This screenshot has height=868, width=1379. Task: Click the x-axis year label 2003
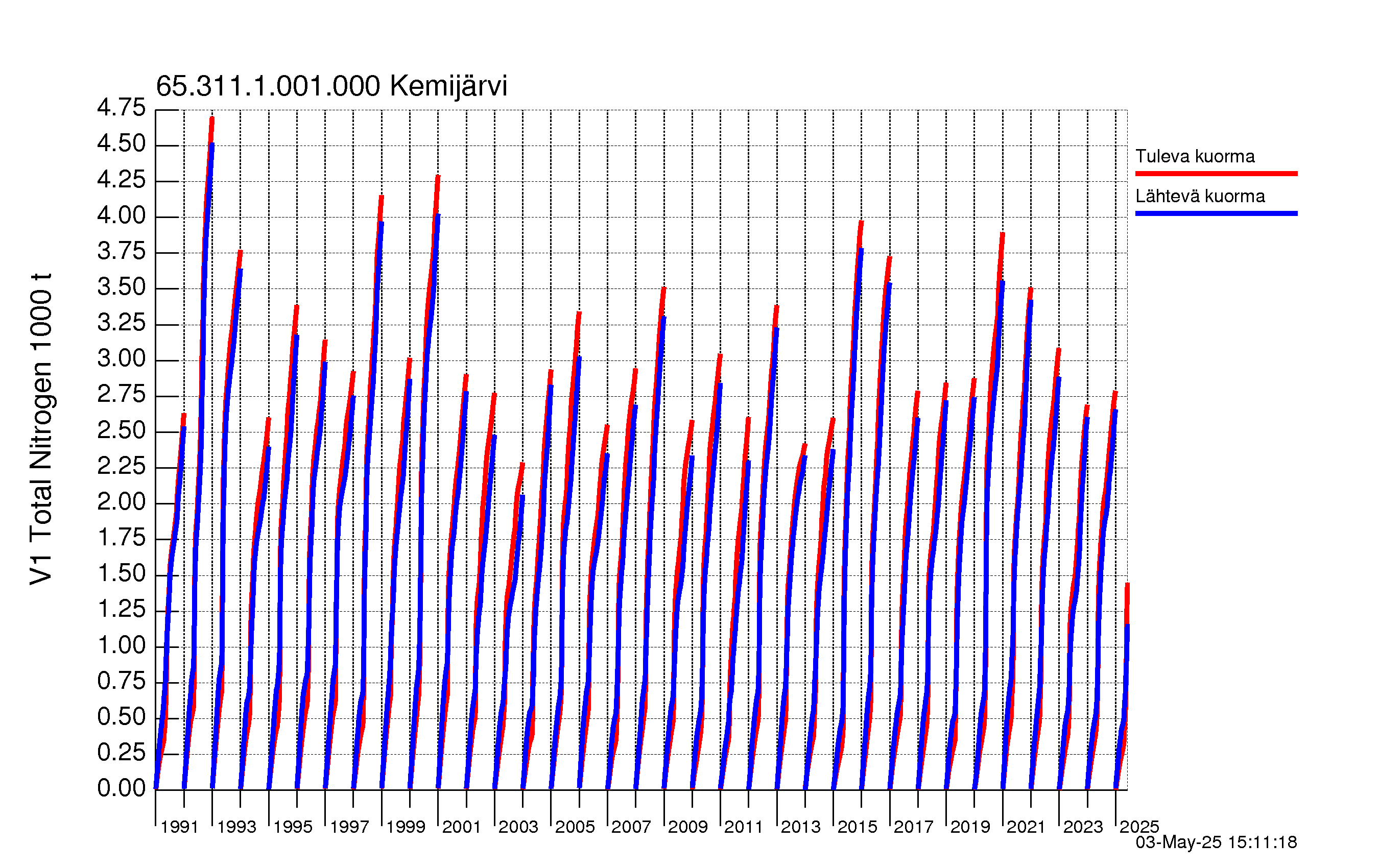[518, 827]
